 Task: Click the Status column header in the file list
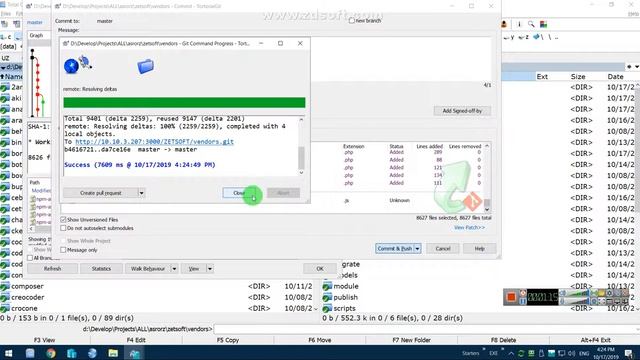(396, 146)
